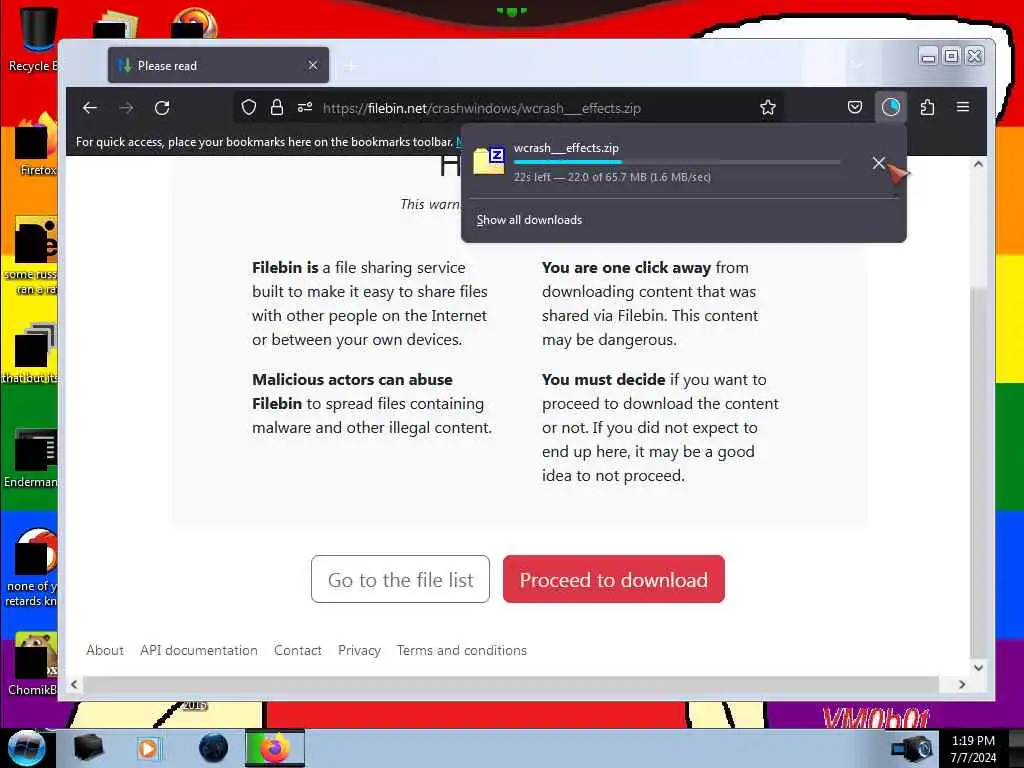Reload the Filebin page
Viewport: 1024px width, 768px height.
(162, 108)
